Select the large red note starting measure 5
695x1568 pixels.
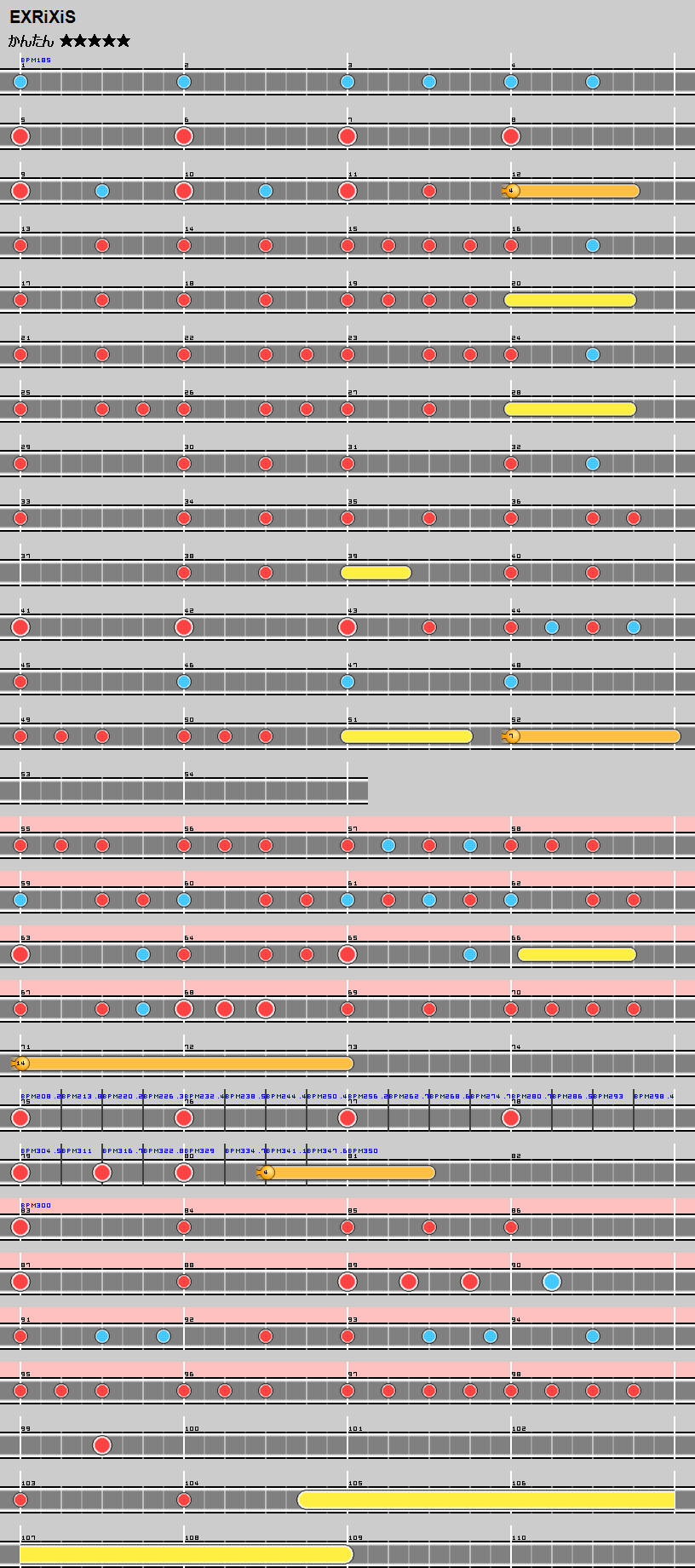coord(20,136)
